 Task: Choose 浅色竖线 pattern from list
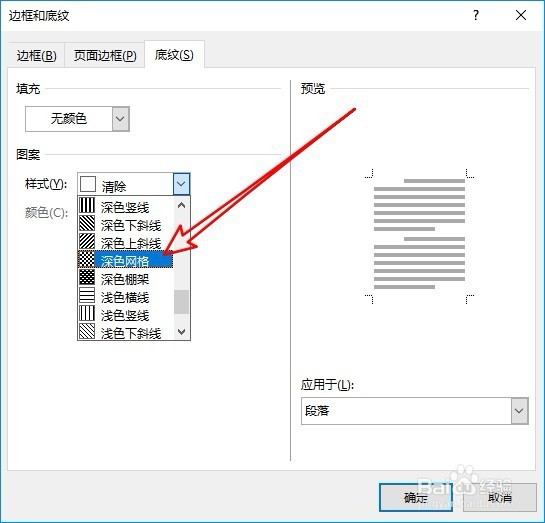pos(125,314)
